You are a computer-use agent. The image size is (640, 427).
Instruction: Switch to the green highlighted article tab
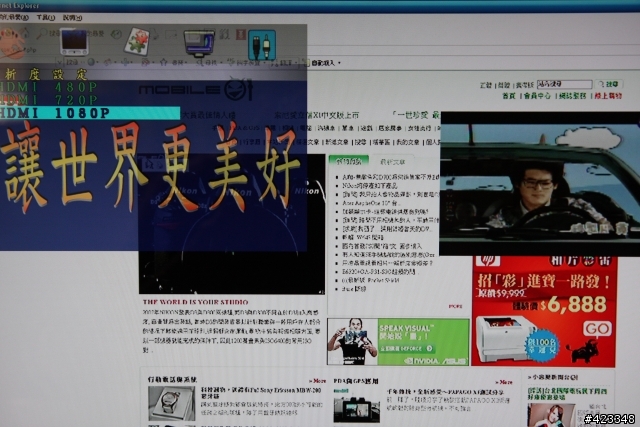pyautogui.click(x=349, y=161)
